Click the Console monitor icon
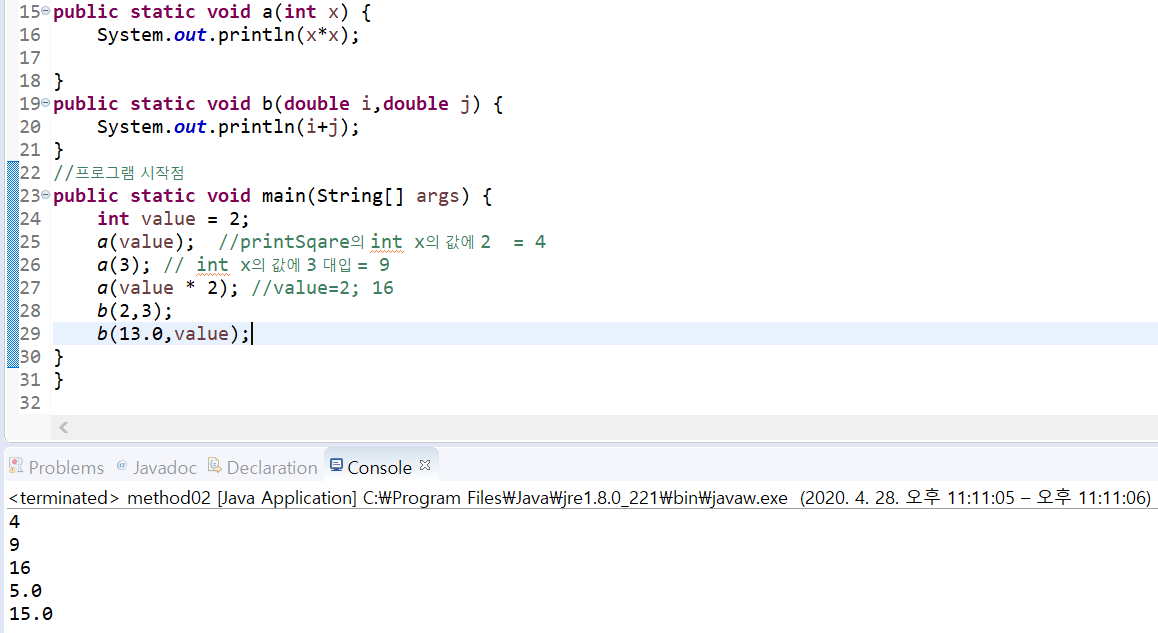The width and height of the screenshot is (1158, 633). (x=336, y=465)
